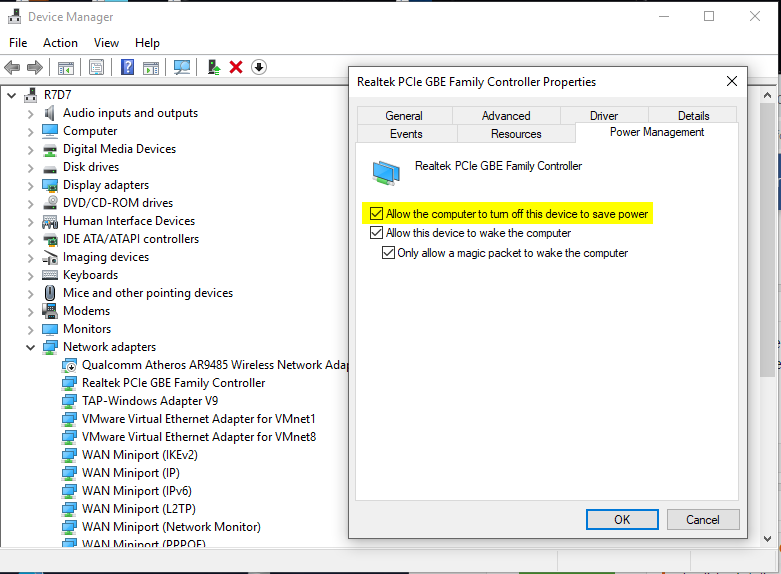Select Realtek PCIe GBE Family Controller in tree
The width and height of the screenshot is (781, 574).
pos(173,383)
